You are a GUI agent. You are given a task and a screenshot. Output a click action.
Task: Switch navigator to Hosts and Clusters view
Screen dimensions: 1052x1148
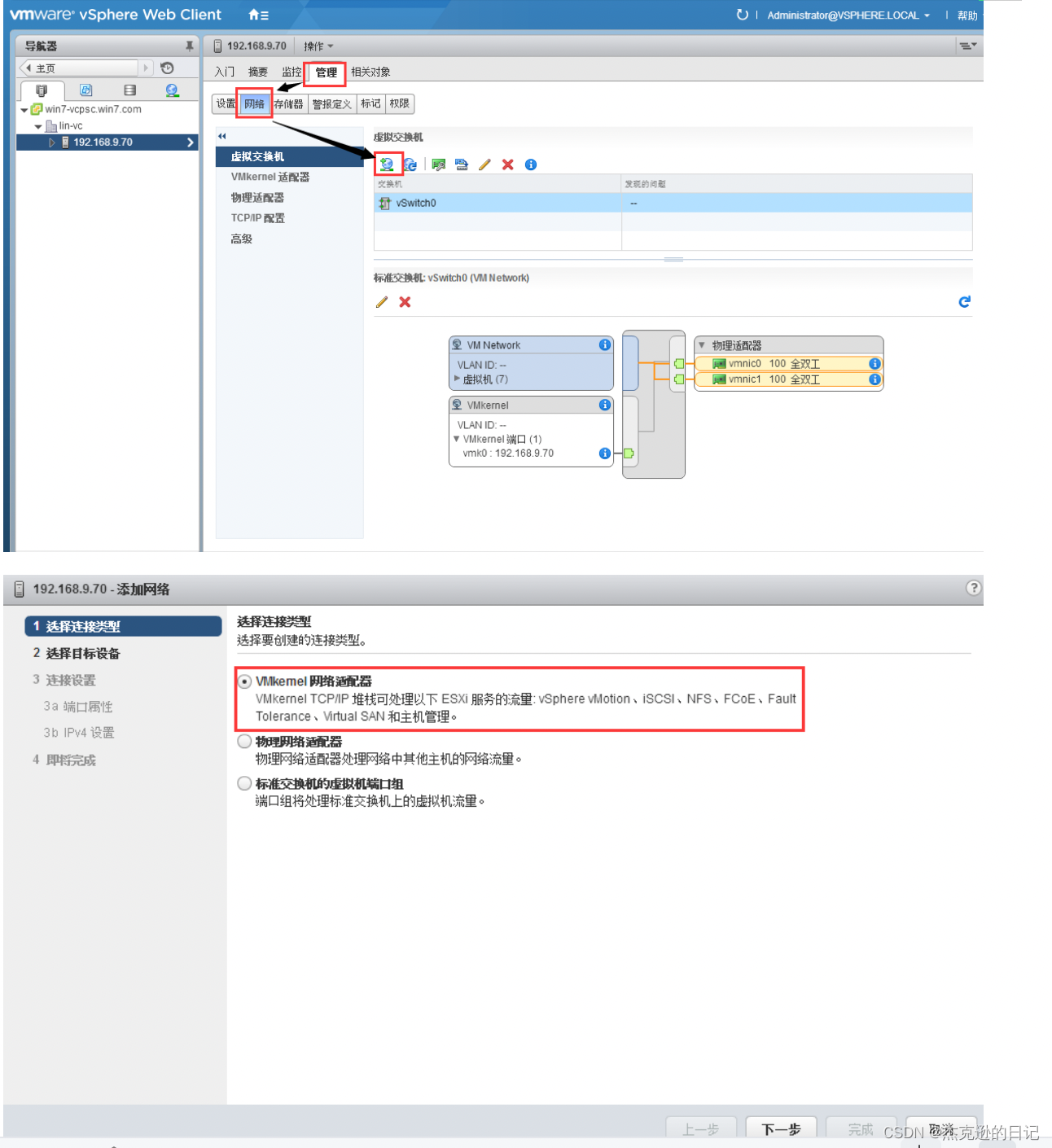(x=42, y=90)
